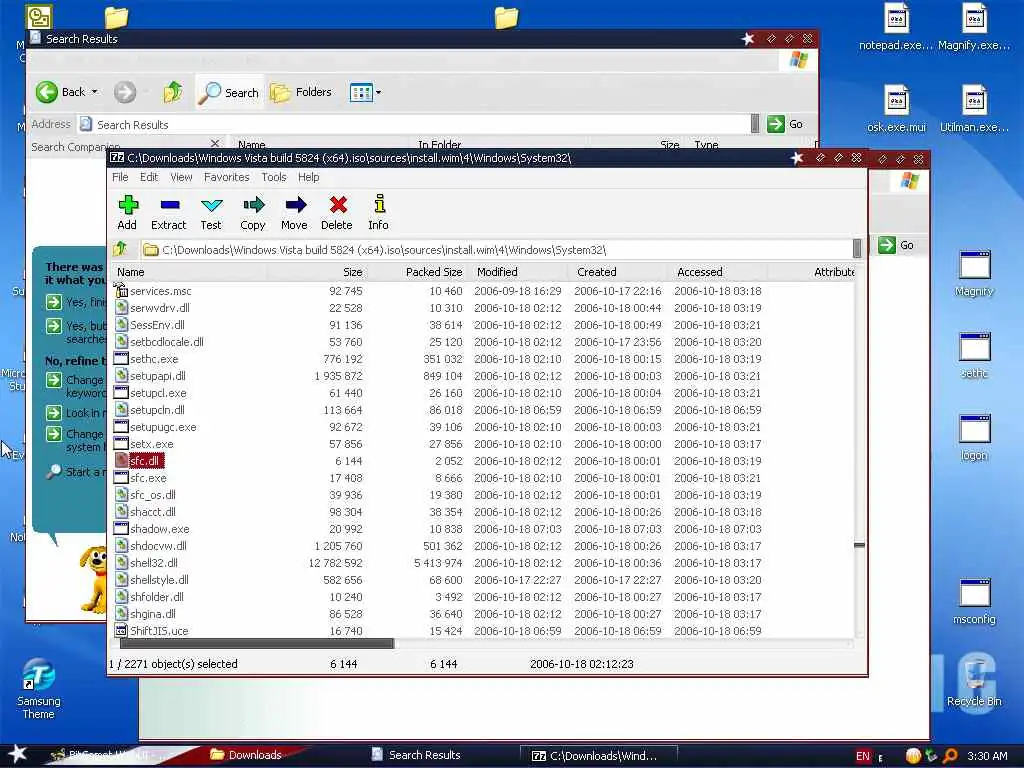The height and width of the screenshot is (768, 1024).
Task: Open the File menu in 7-Zip
Action: tap(120, 177)
